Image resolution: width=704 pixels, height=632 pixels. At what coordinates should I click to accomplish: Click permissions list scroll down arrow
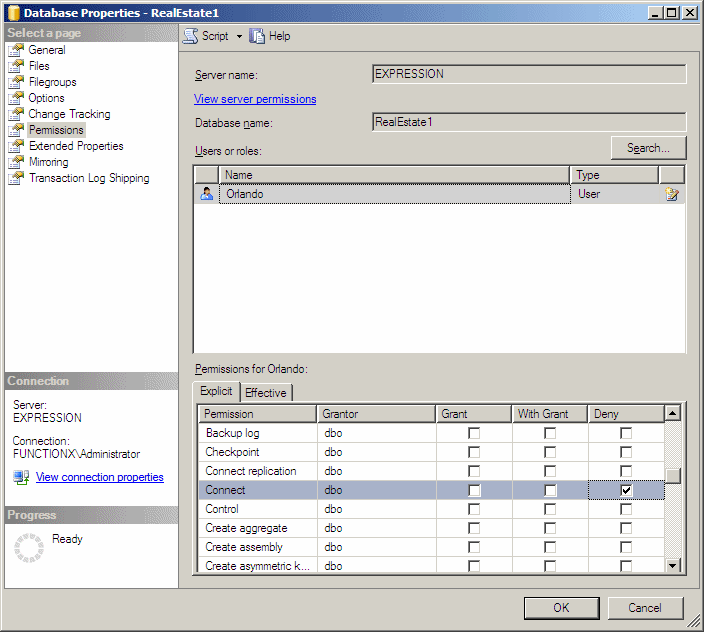(x=673, y=566)
